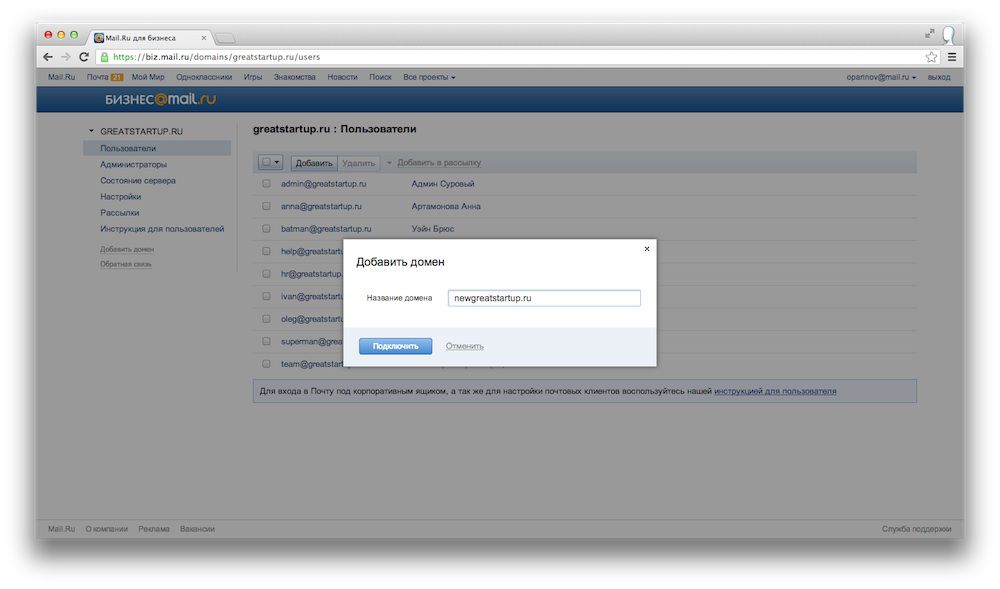
Task: Click the green padlock security icon
Action: (105, 57)
